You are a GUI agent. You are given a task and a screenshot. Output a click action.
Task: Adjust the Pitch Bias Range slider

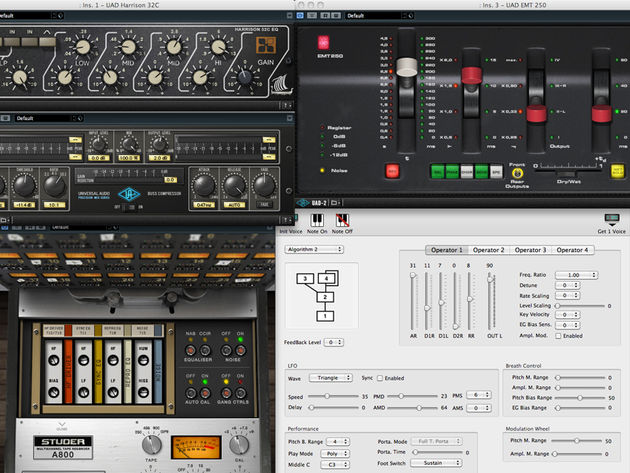581,398
